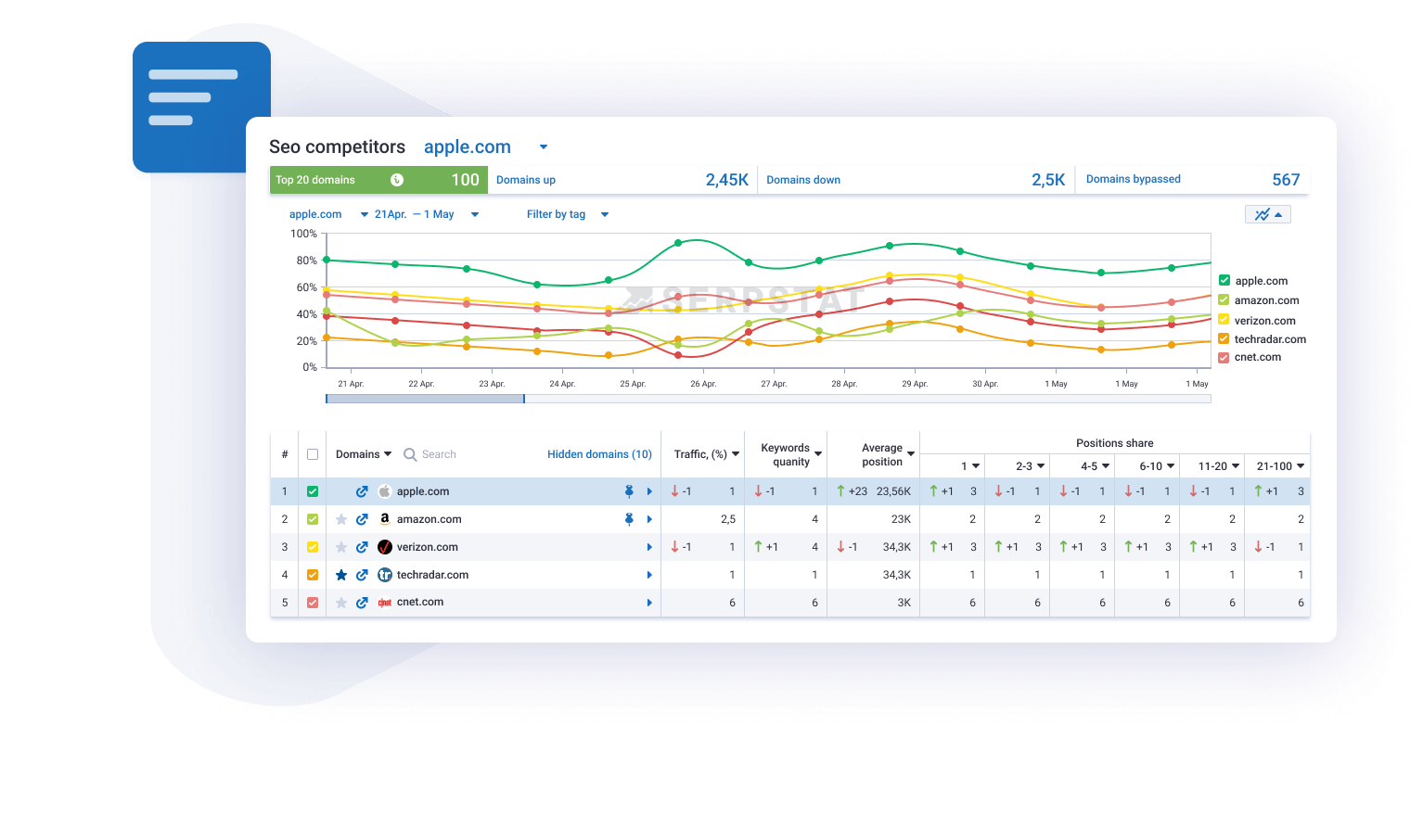The width and height of the screenshot is (1423, 840).
Task: Click the TechRadar favicon in the table
Action: coord(385,575)
